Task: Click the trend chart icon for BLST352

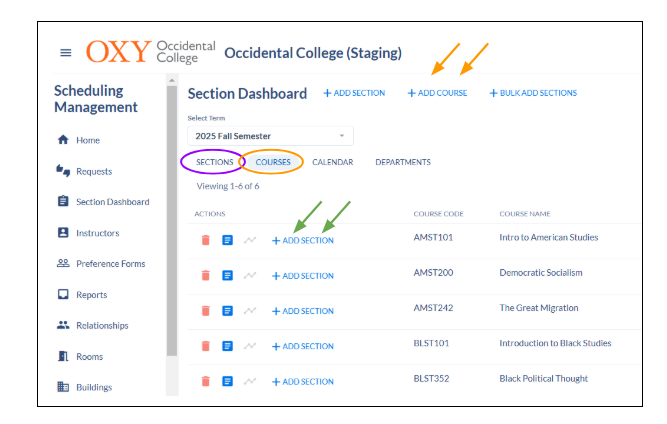Action: click(x=250, y=381)
